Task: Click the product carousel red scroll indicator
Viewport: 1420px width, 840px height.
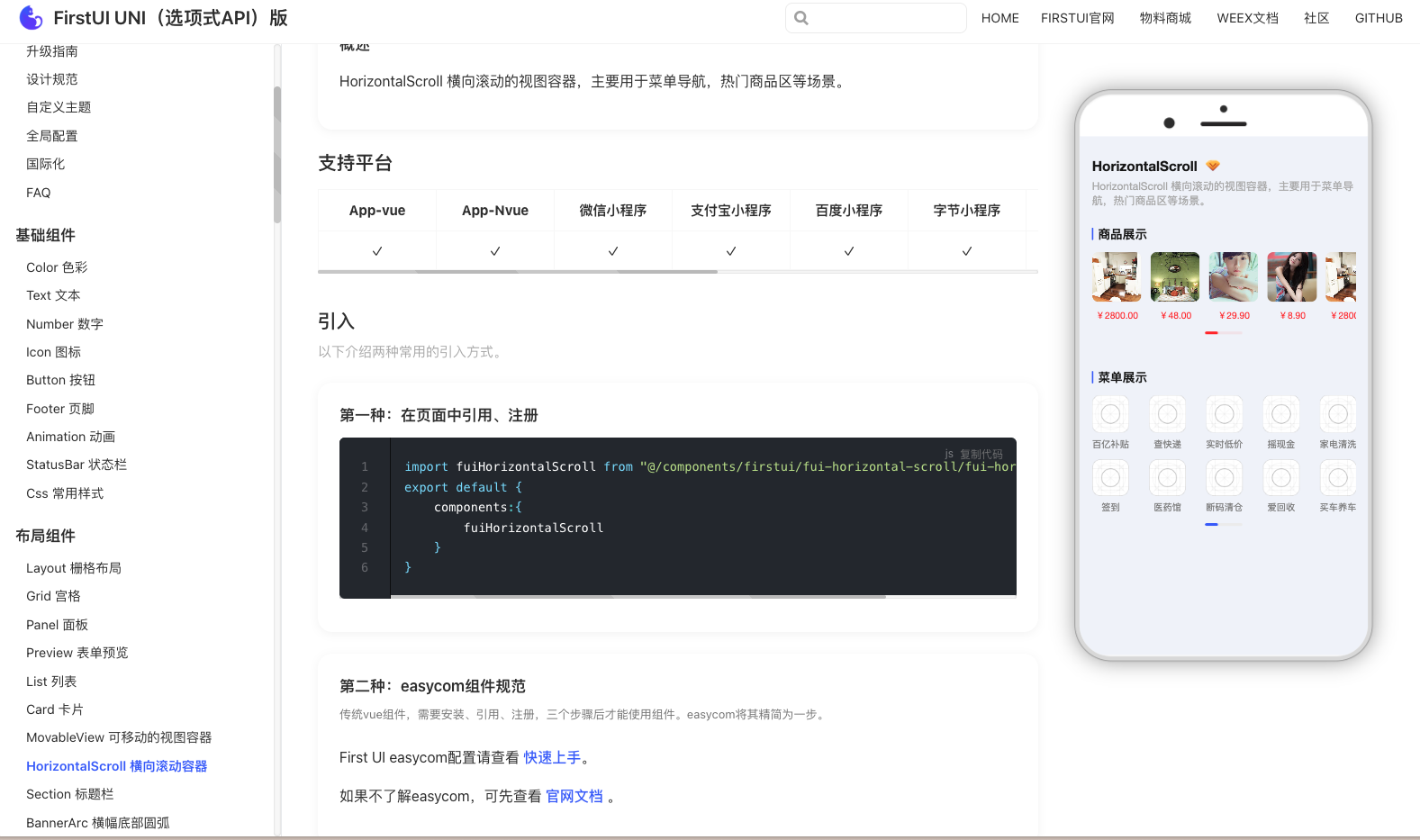Action: pyautogui.click(x=1212, y=333)
